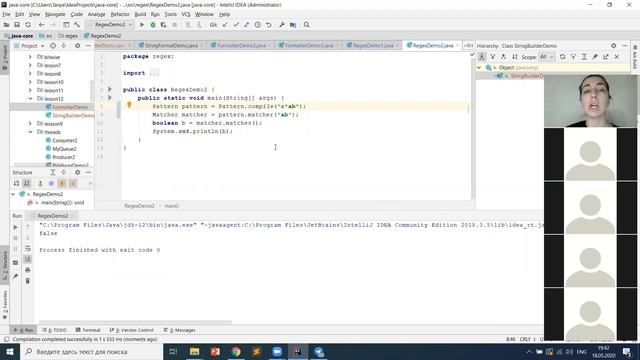The width and height of the screenshot is (640, 360).
Task: Toggle Show Inherited in Structure panel
Action: (x=40, y=184)
